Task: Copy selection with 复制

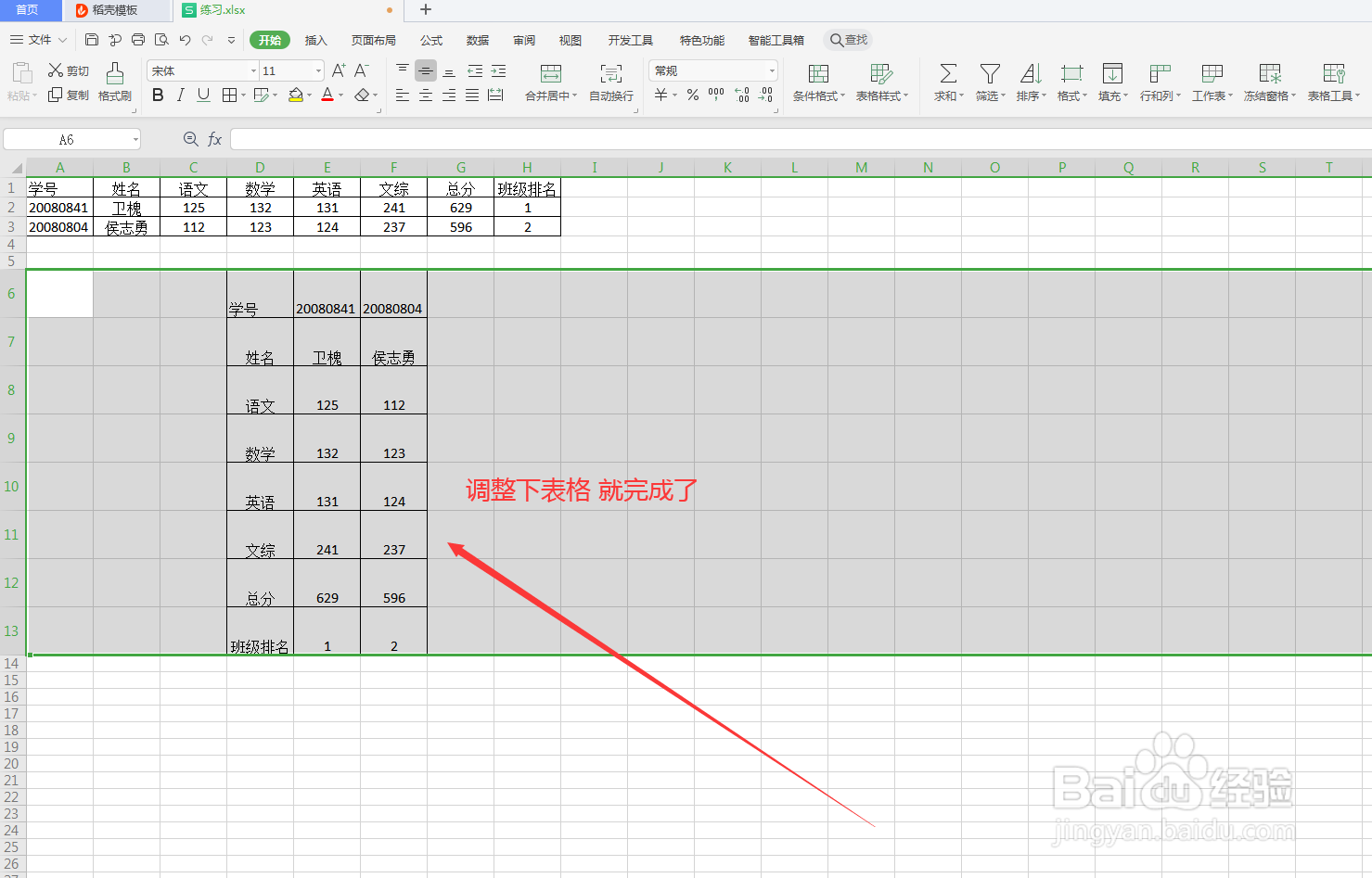Action: click(x=69, y=95)
